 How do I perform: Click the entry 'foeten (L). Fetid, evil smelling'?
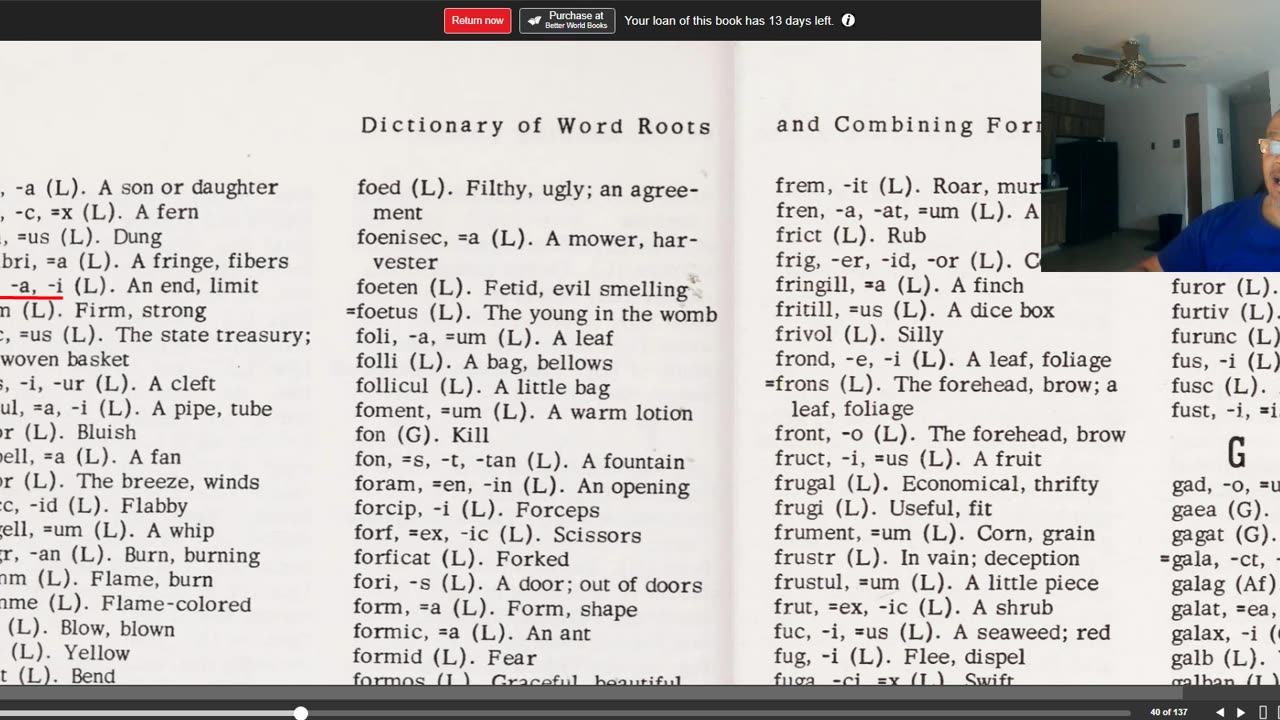tap(522, 289)
